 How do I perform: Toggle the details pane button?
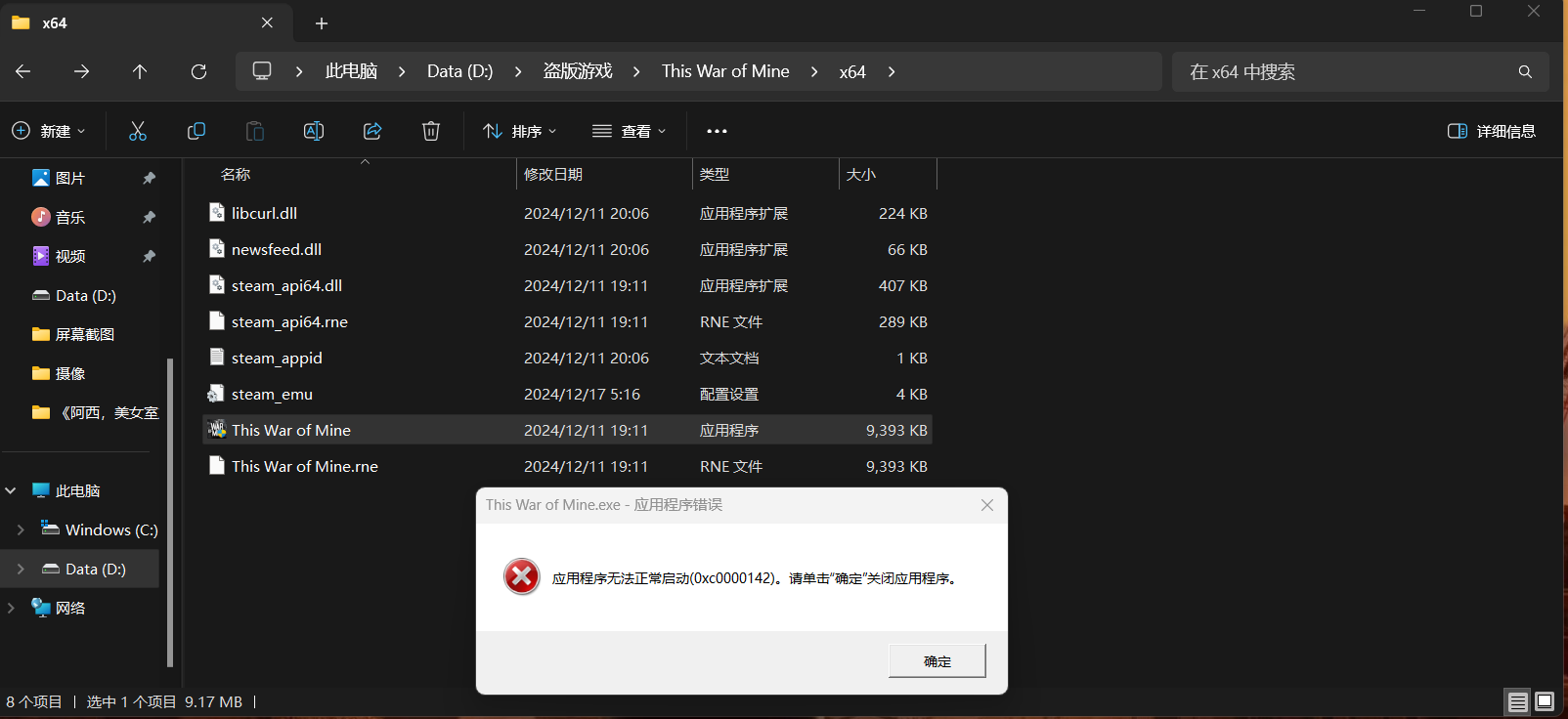click(1491, 131)
